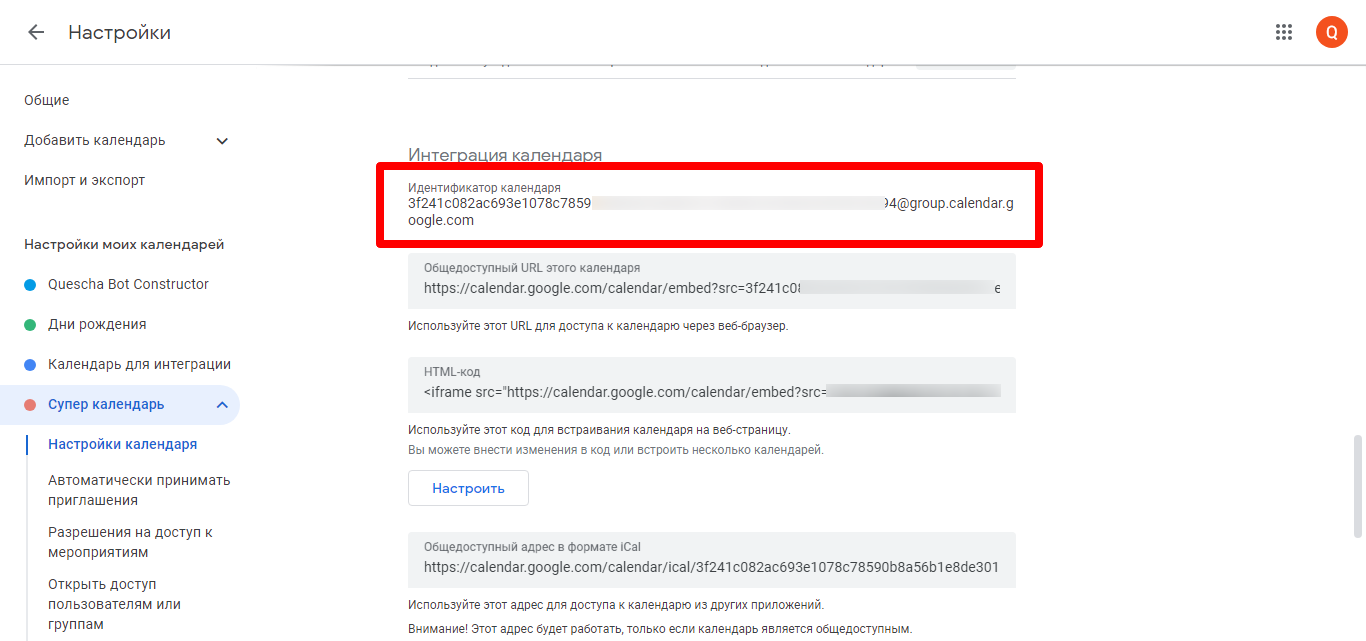Select Календарь для интеграции in sidebar
1366x641 pixels.
coord(139,364)
